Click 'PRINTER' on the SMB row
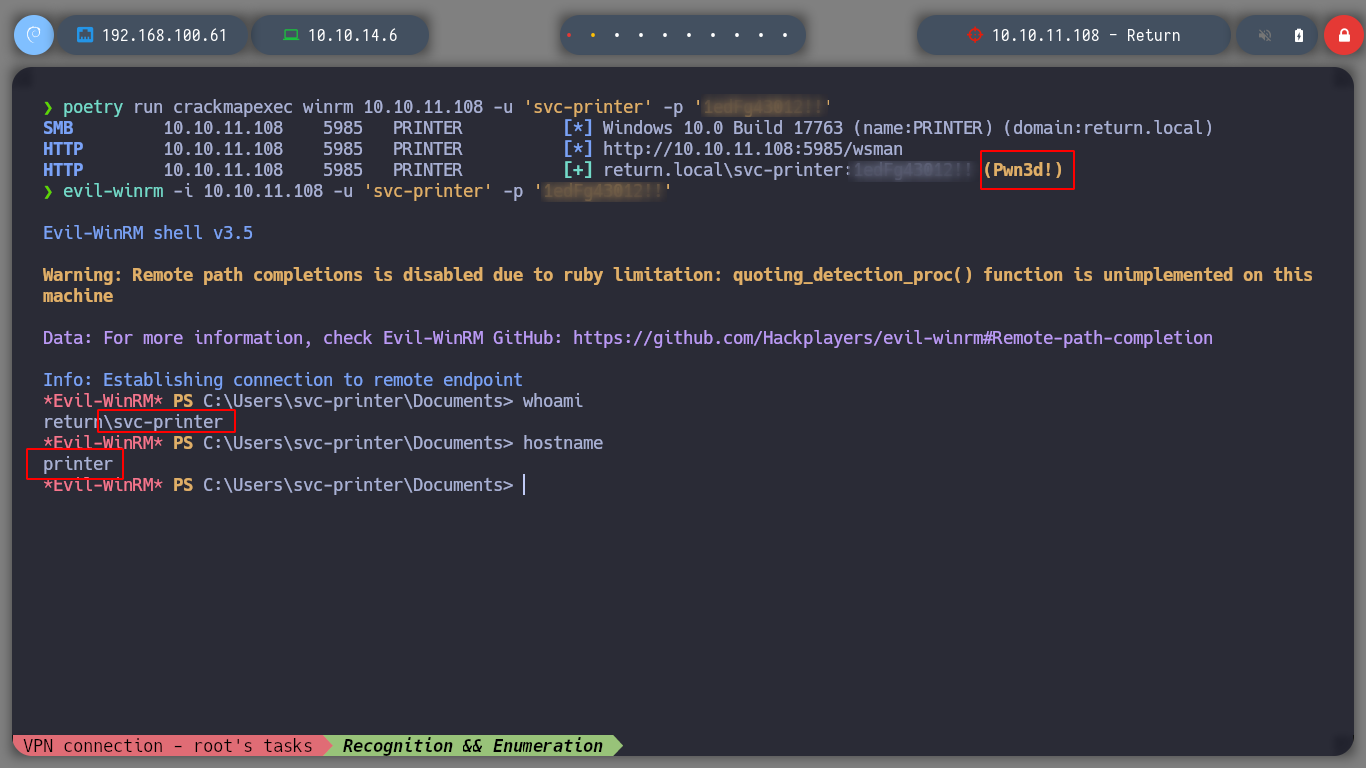The width and height of the screenshot is (1366, 768). pos(428,128)
